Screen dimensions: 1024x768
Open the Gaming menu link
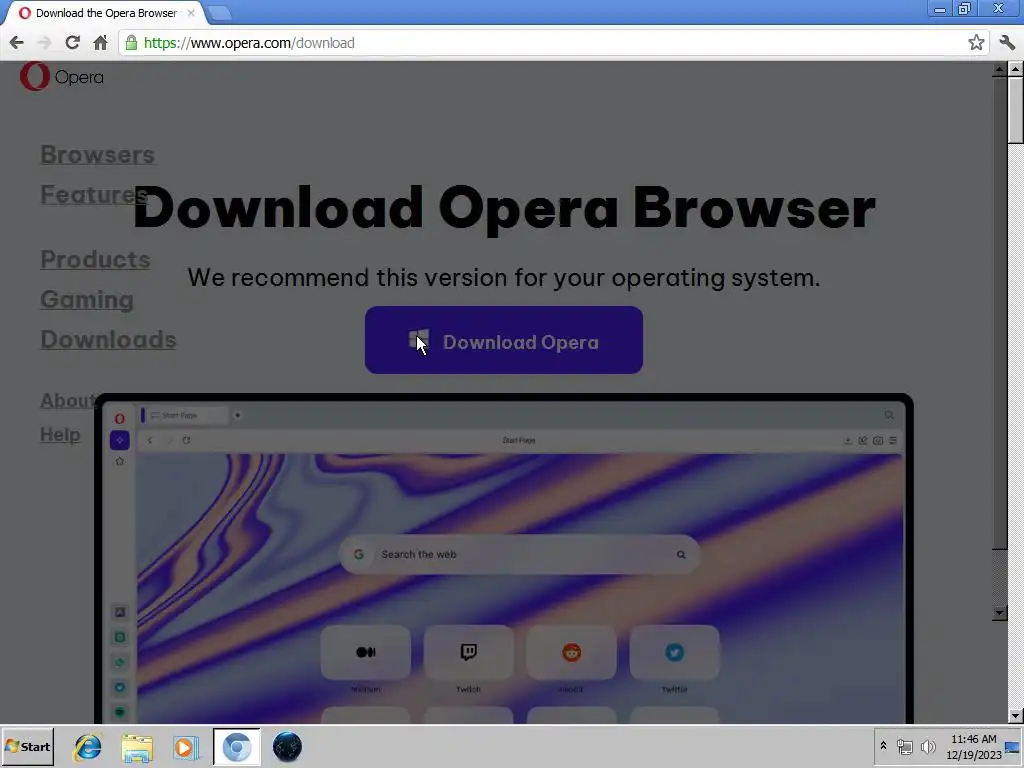coord(87,299)
